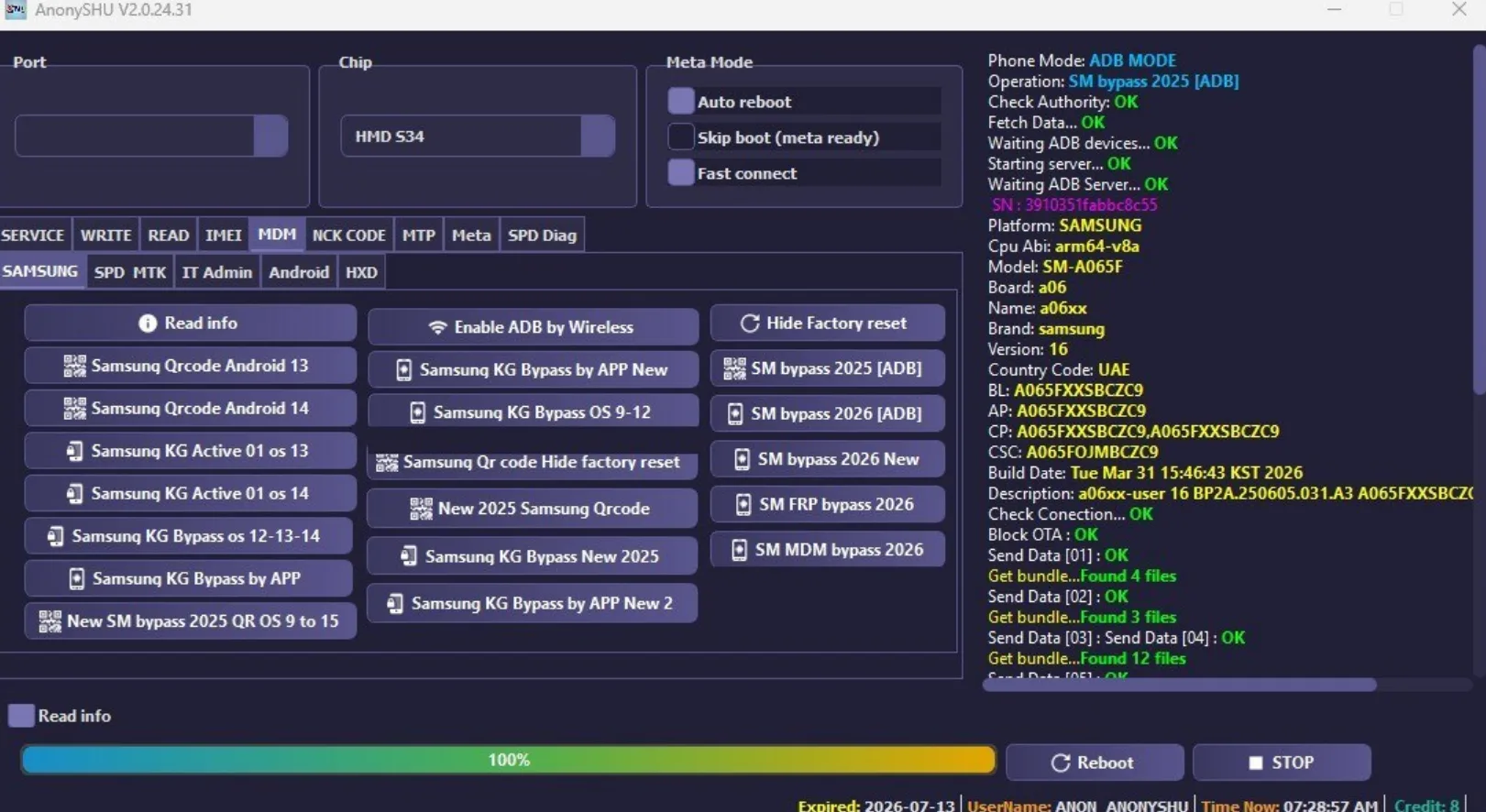Select the MDM tab

pyautogui.click(x=277, y=235)
